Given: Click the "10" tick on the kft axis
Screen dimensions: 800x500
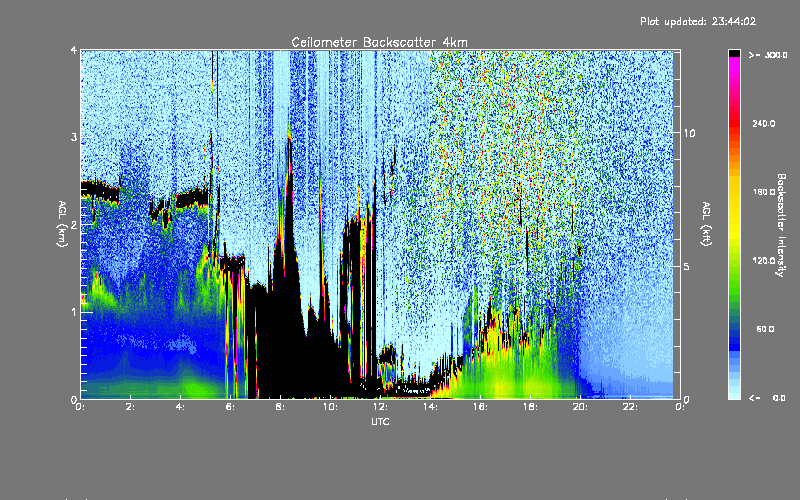Looking at the screenshot, I should [x=689, y=133].
